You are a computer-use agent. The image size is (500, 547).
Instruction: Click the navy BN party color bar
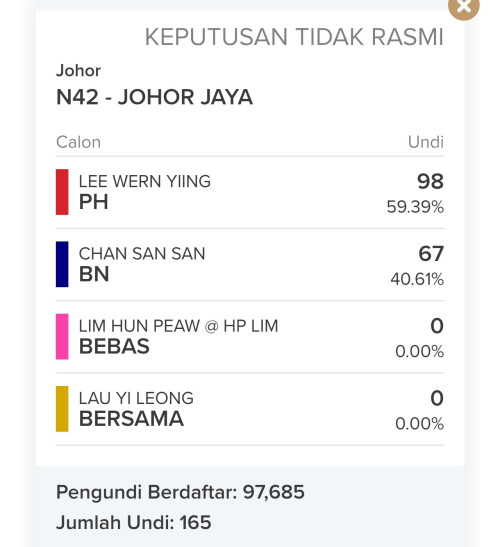62,264
